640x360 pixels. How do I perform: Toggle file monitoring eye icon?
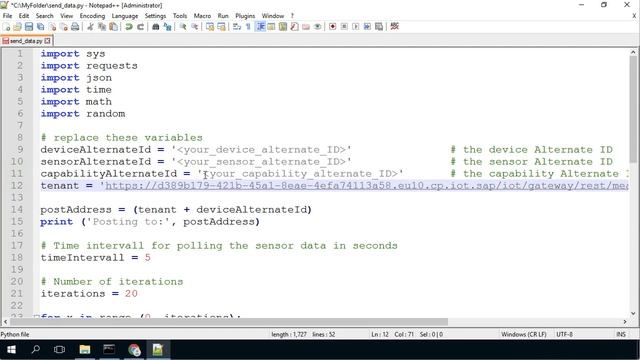point(317,27)
